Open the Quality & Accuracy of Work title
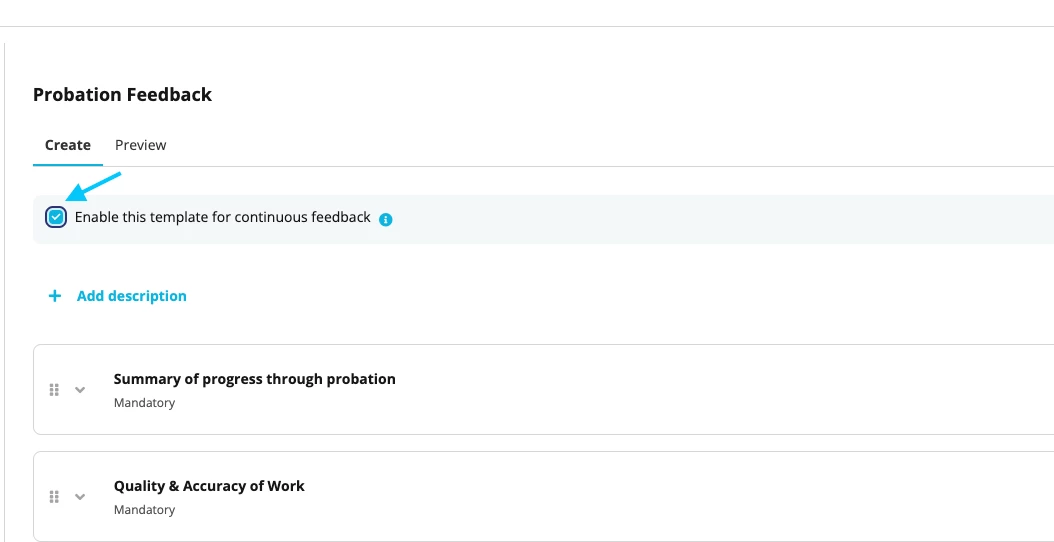 click(209, 486)
